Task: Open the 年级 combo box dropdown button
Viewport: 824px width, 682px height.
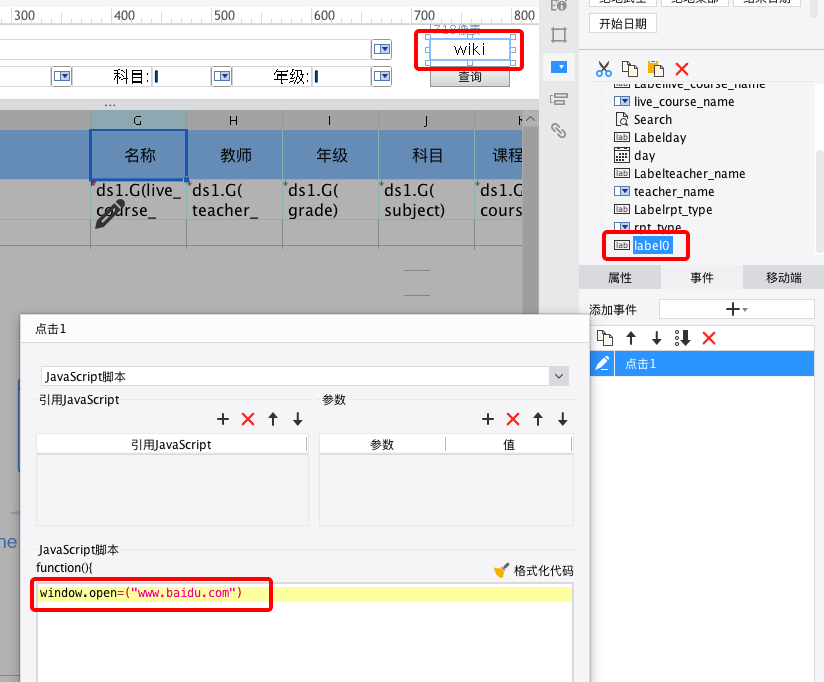Action: click(382, 77)
